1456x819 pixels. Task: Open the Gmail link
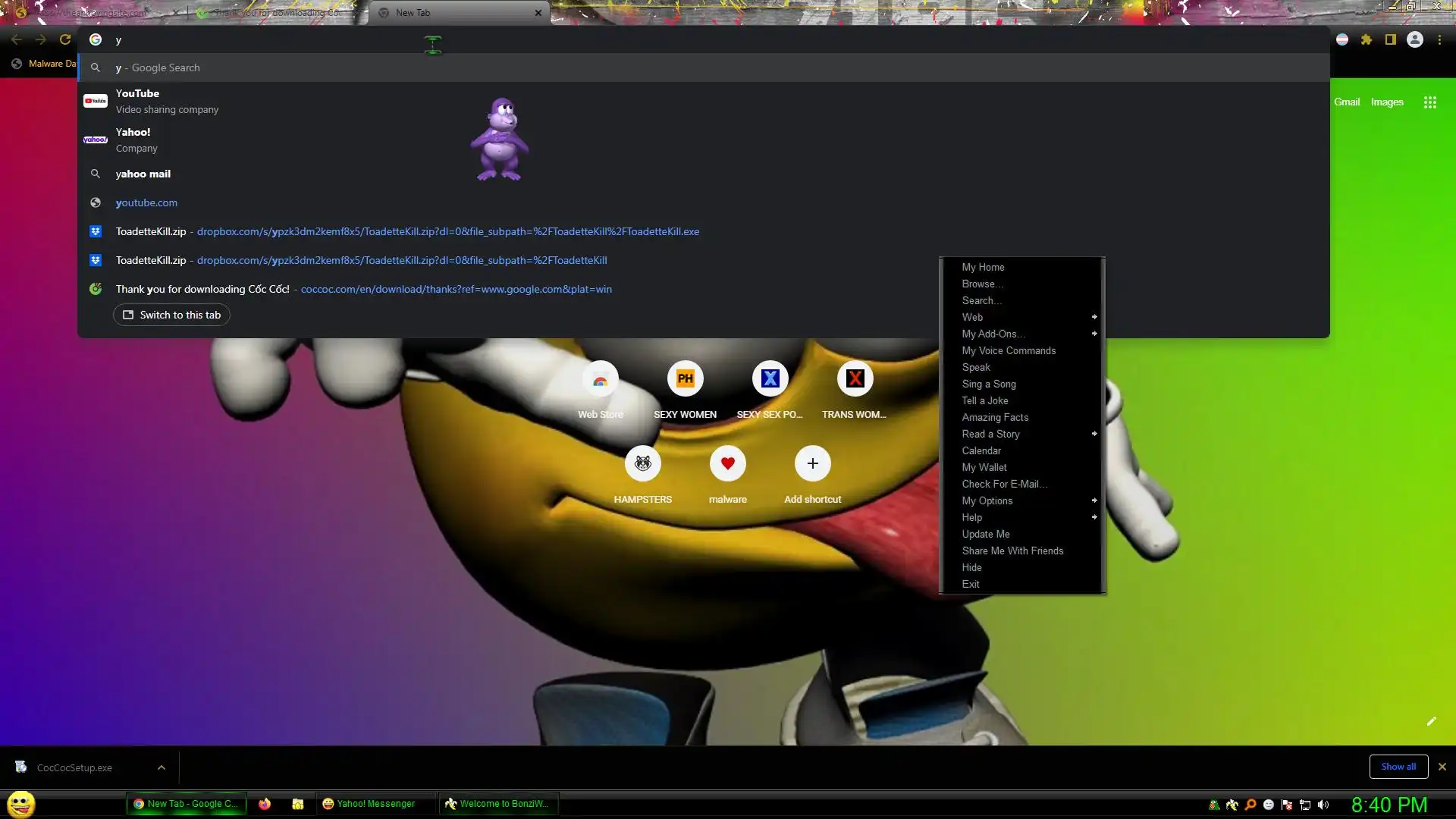pos(1346,102)
